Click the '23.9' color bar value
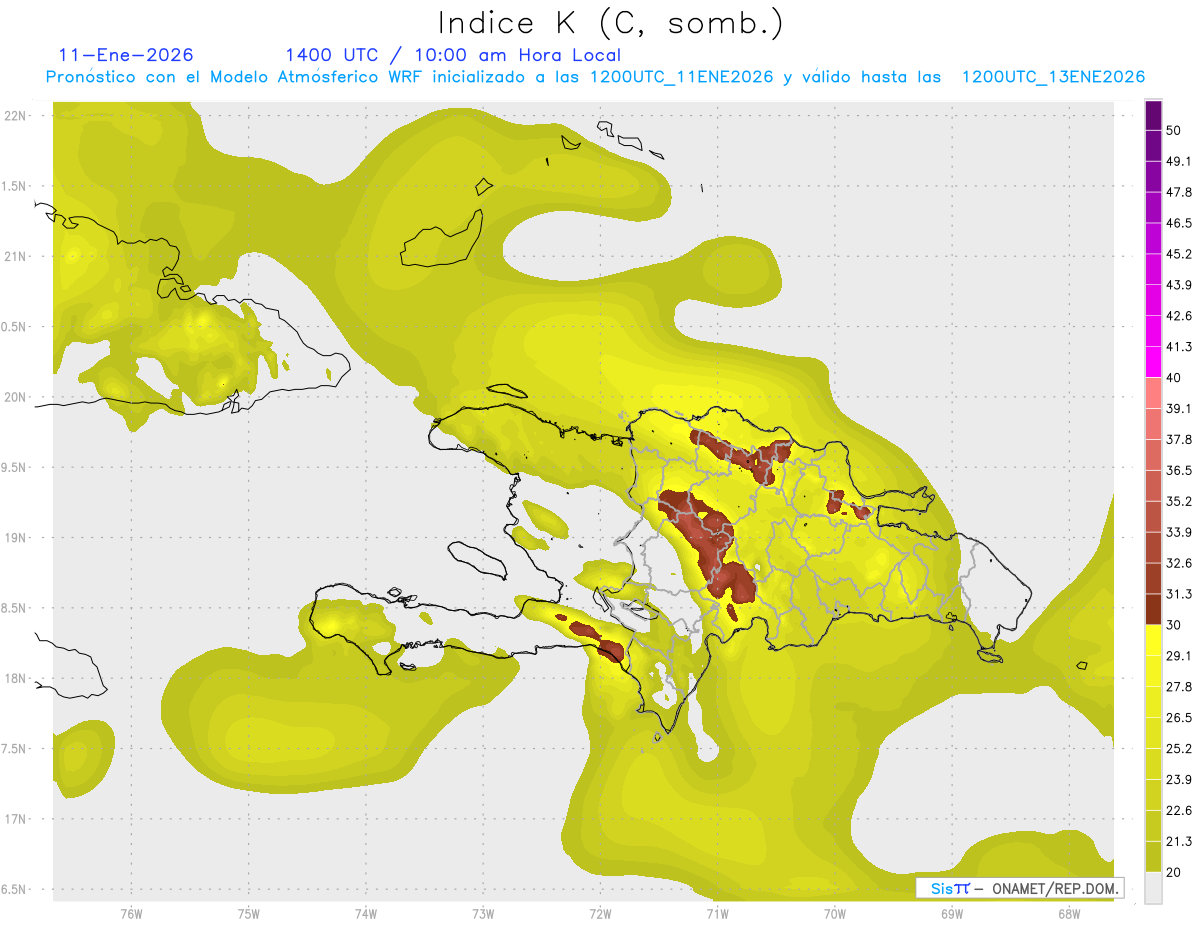1200x927 pixels. tap(1179, 779)
